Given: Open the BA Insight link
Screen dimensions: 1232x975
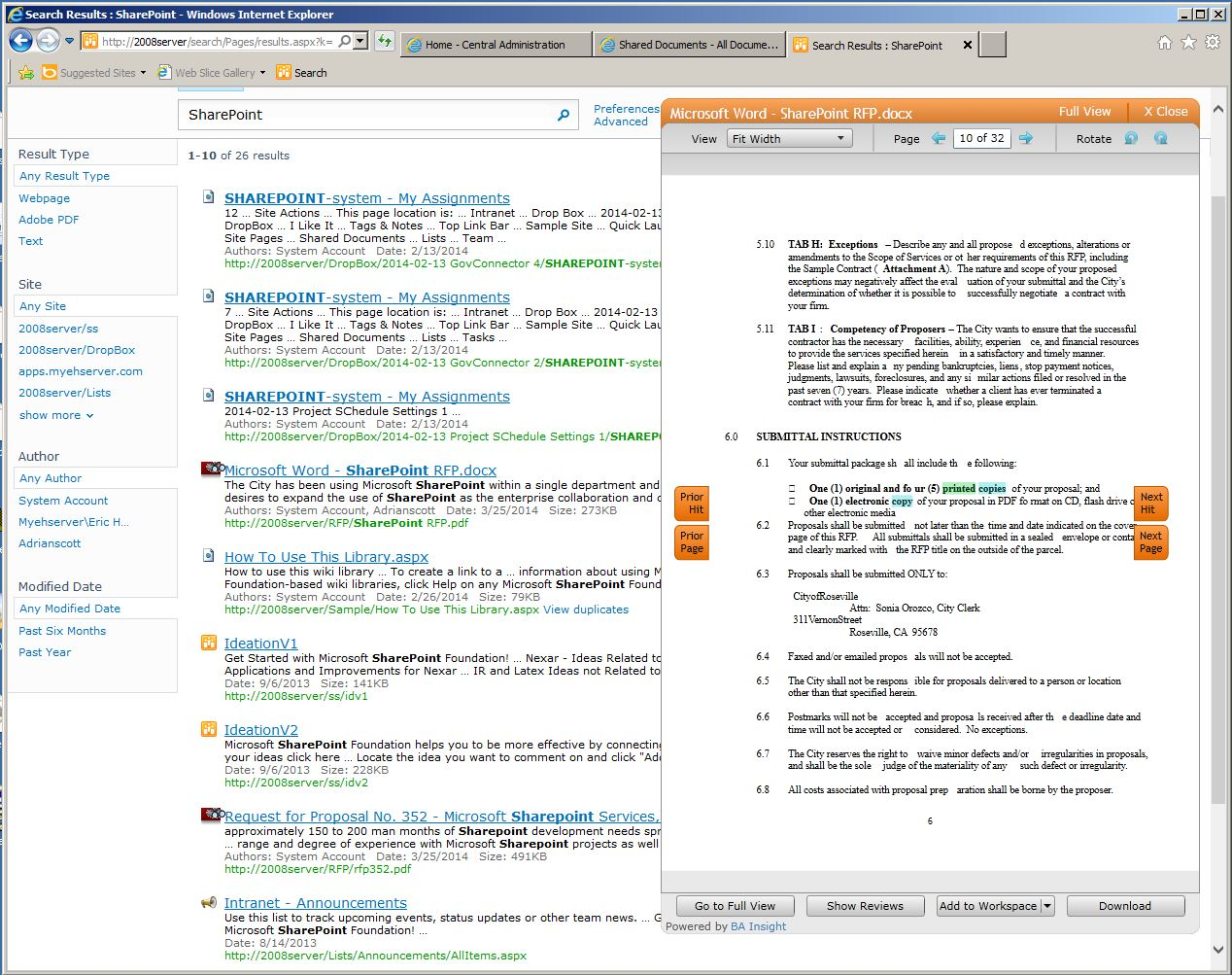Looking at the screenshot, I should click(759, 926).
